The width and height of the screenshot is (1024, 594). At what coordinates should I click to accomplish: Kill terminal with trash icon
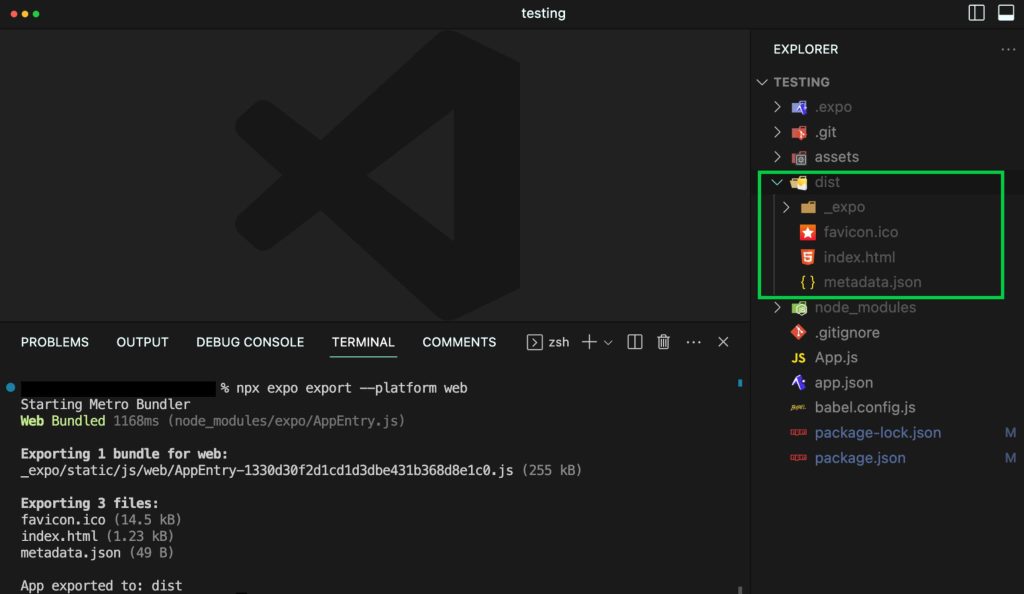pos(664,342)
